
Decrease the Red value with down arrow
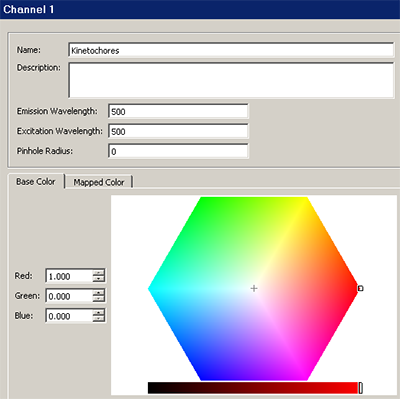point(99,279)
